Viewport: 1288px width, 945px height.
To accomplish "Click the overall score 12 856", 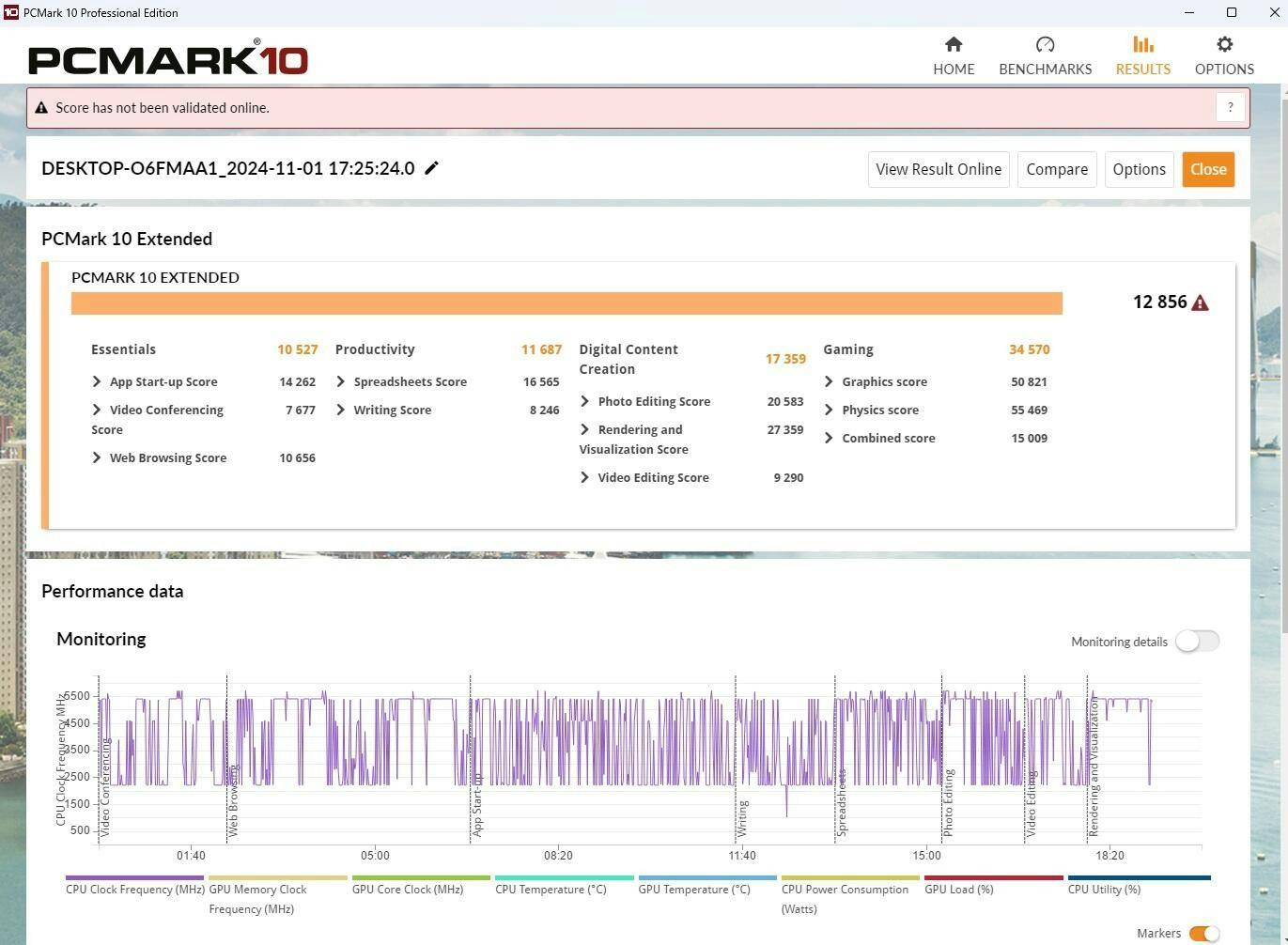I will coord(1160,302).
